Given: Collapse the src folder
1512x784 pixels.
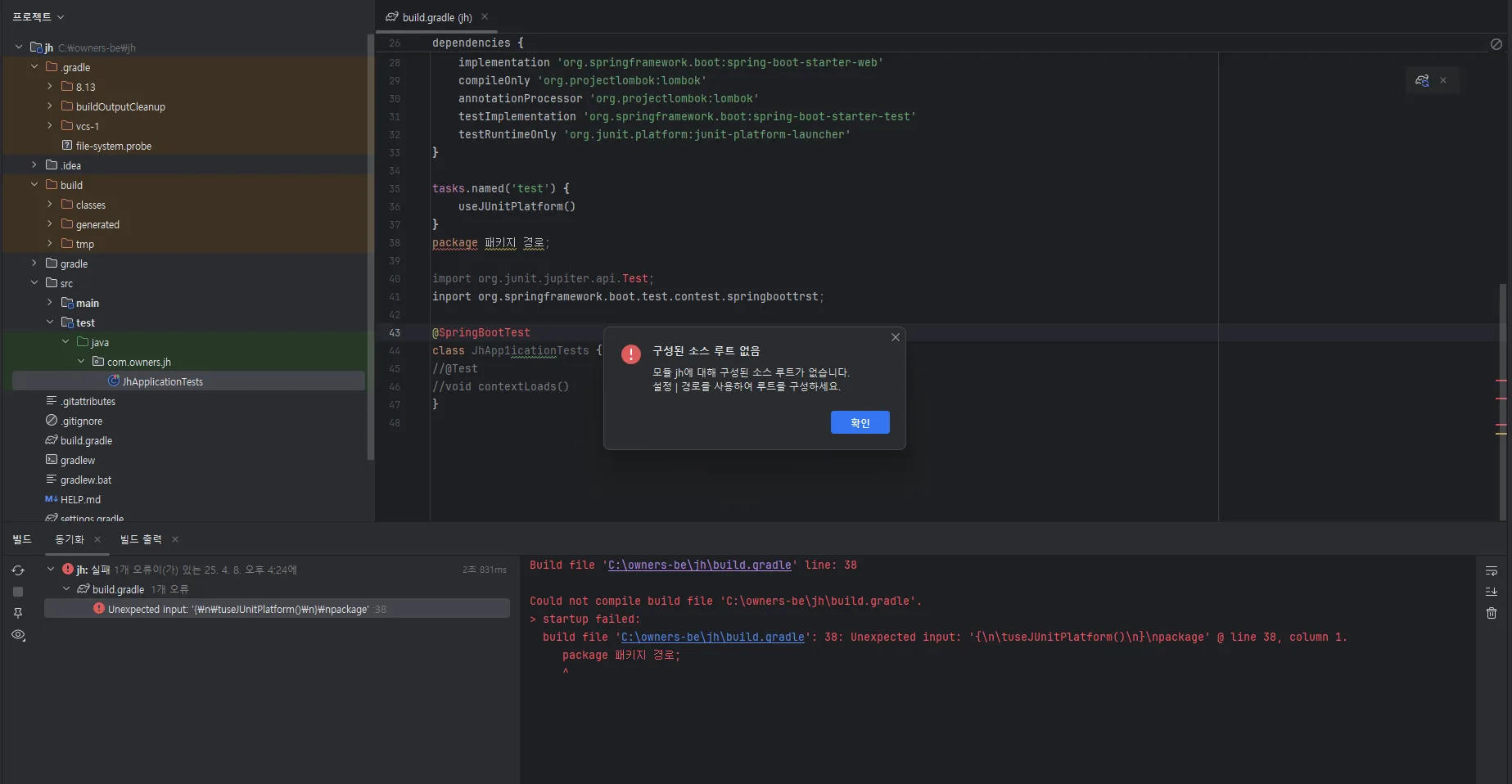Looking at the screenshot, I should pyautogui.click(x=34, y=283).
